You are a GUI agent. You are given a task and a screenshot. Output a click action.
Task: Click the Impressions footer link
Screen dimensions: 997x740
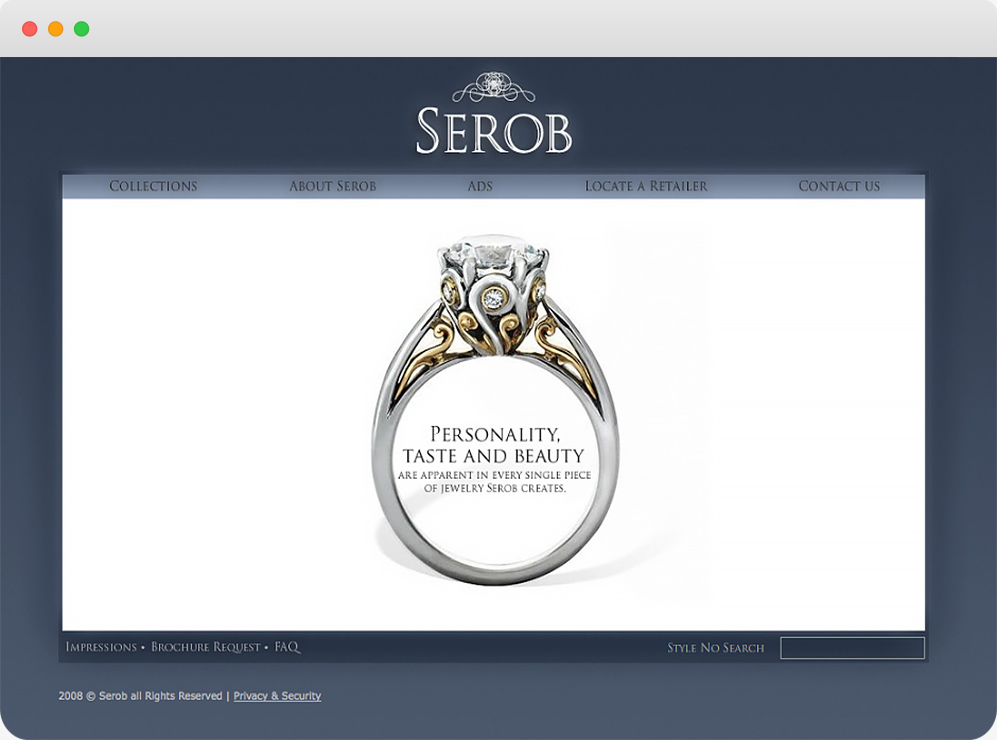click(x=101, y=647)
